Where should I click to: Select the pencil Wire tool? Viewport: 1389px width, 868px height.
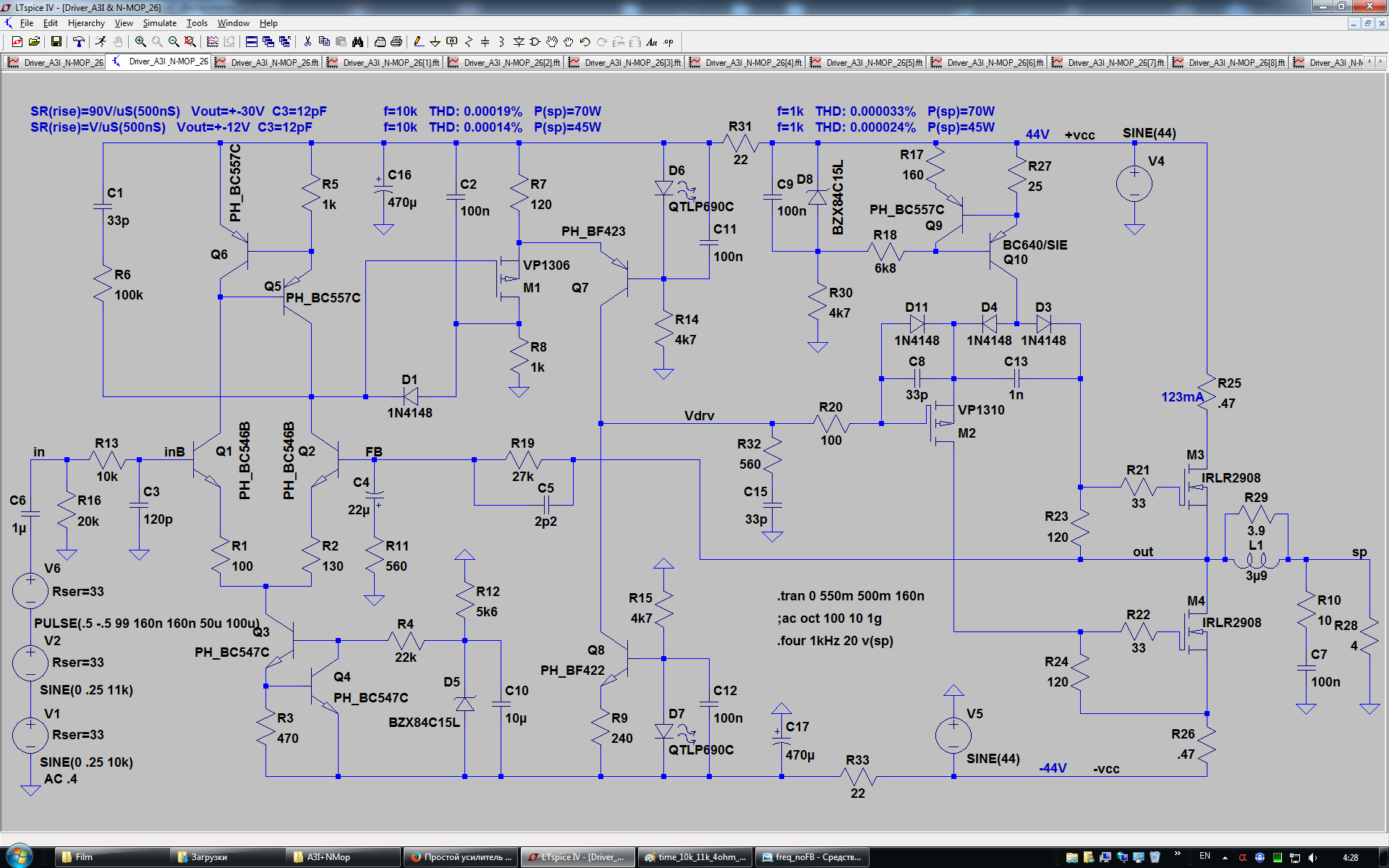tap(418, 42)
